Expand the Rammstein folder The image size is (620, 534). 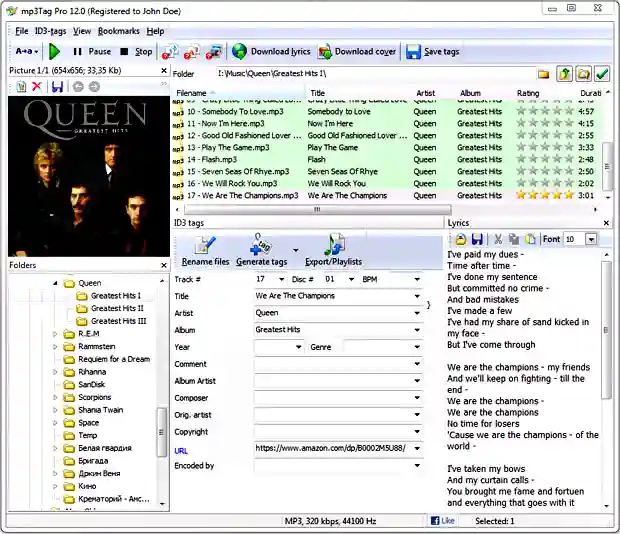tap(55, 347)
